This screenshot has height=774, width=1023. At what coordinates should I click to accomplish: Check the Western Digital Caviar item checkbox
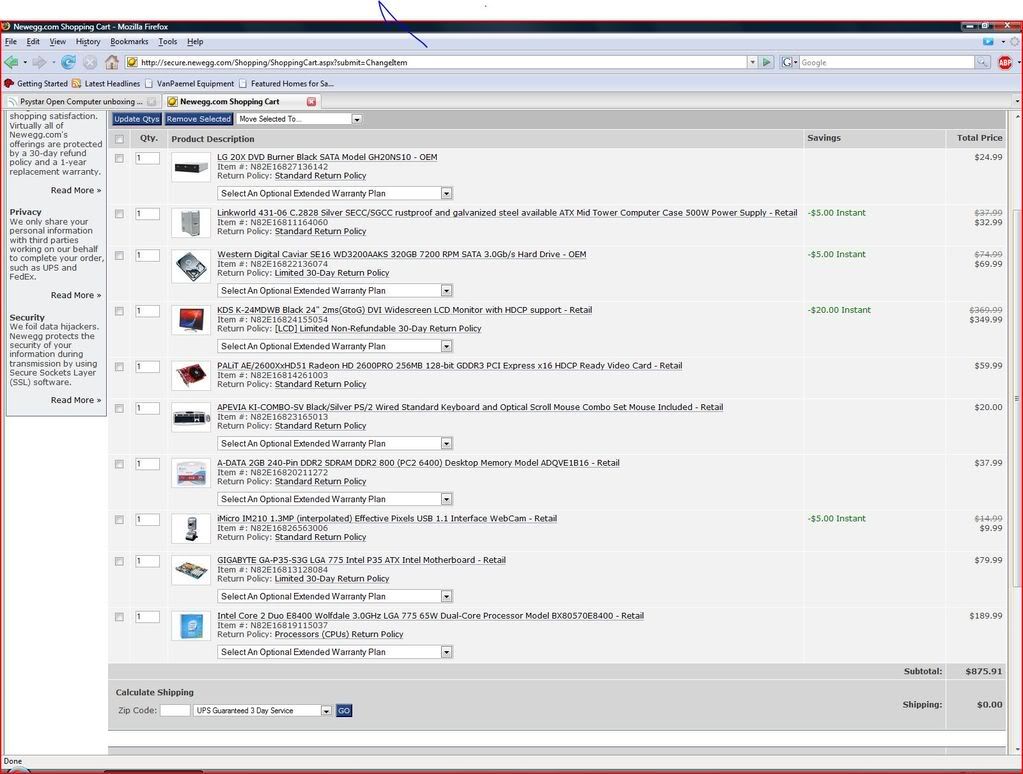119,255
